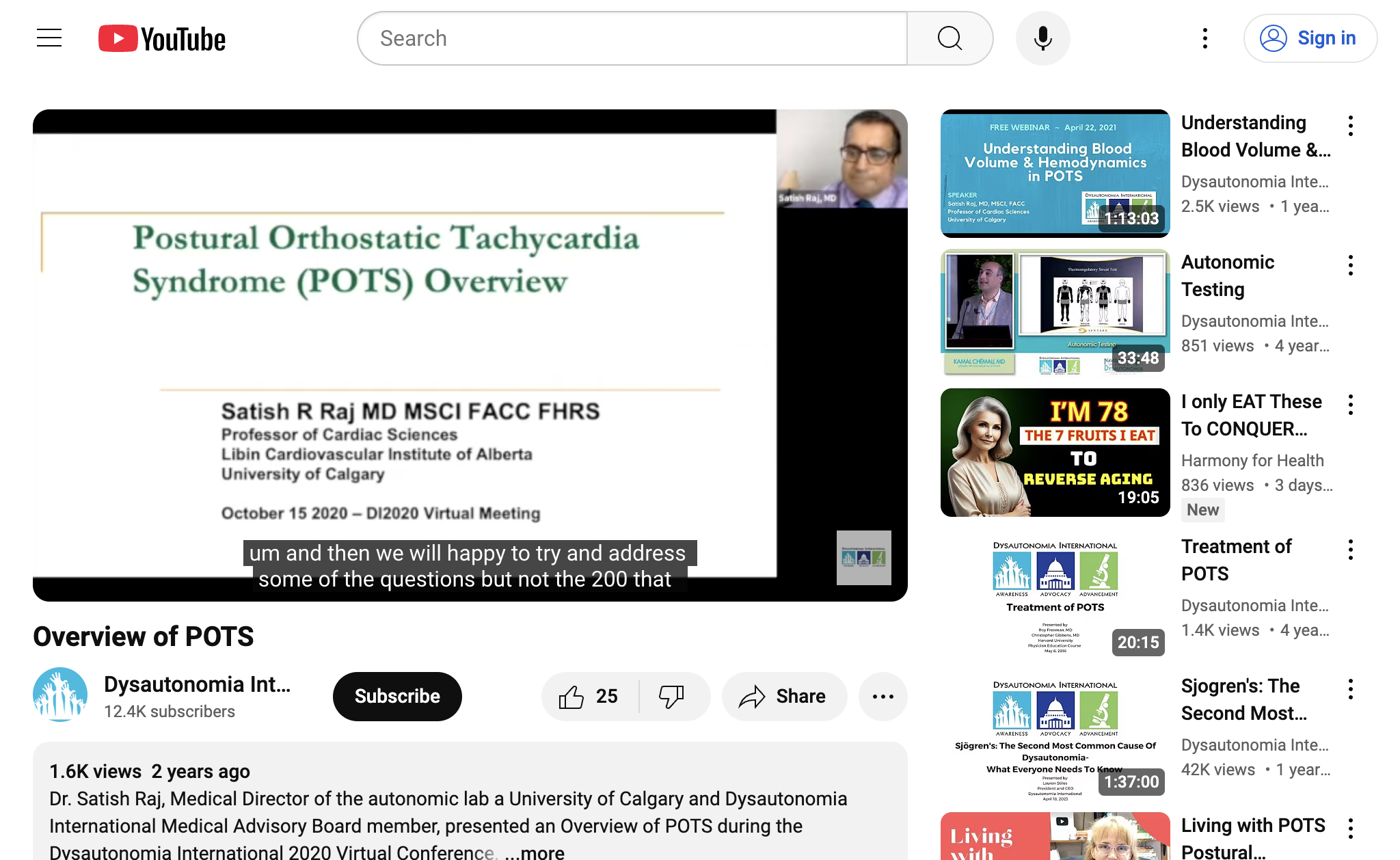This screenshot has height=860, width=1400.
Task: Click the 1.6K views 2 years ago text
Action: pyautogui.click(x=150, y=771)
